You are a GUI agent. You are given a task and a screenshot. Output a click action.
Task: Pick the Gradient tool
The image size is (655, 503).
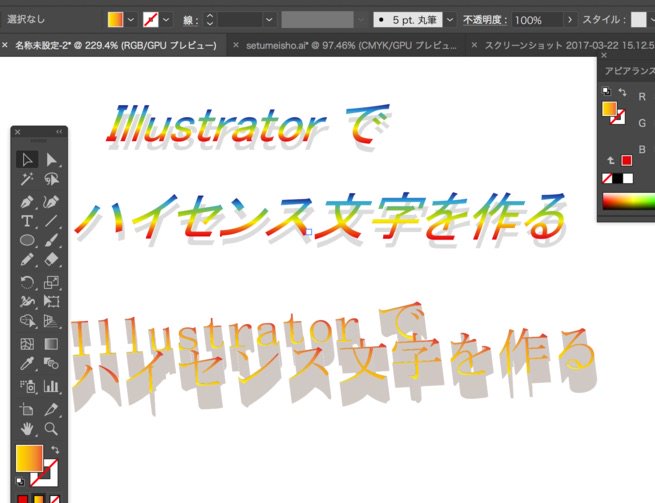pos(51,344)
